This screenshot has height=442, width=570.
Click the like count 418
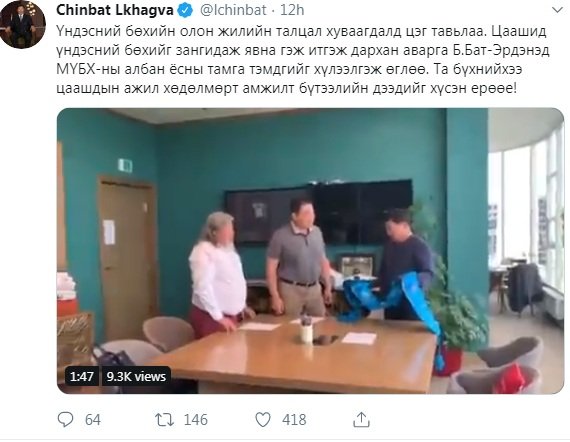pyautogui.click(x=294, y=420)
